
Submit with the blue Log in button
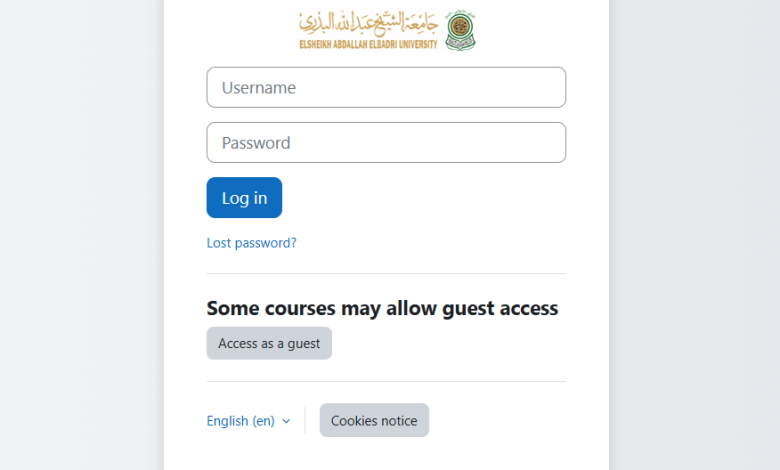tap(244, 197)
